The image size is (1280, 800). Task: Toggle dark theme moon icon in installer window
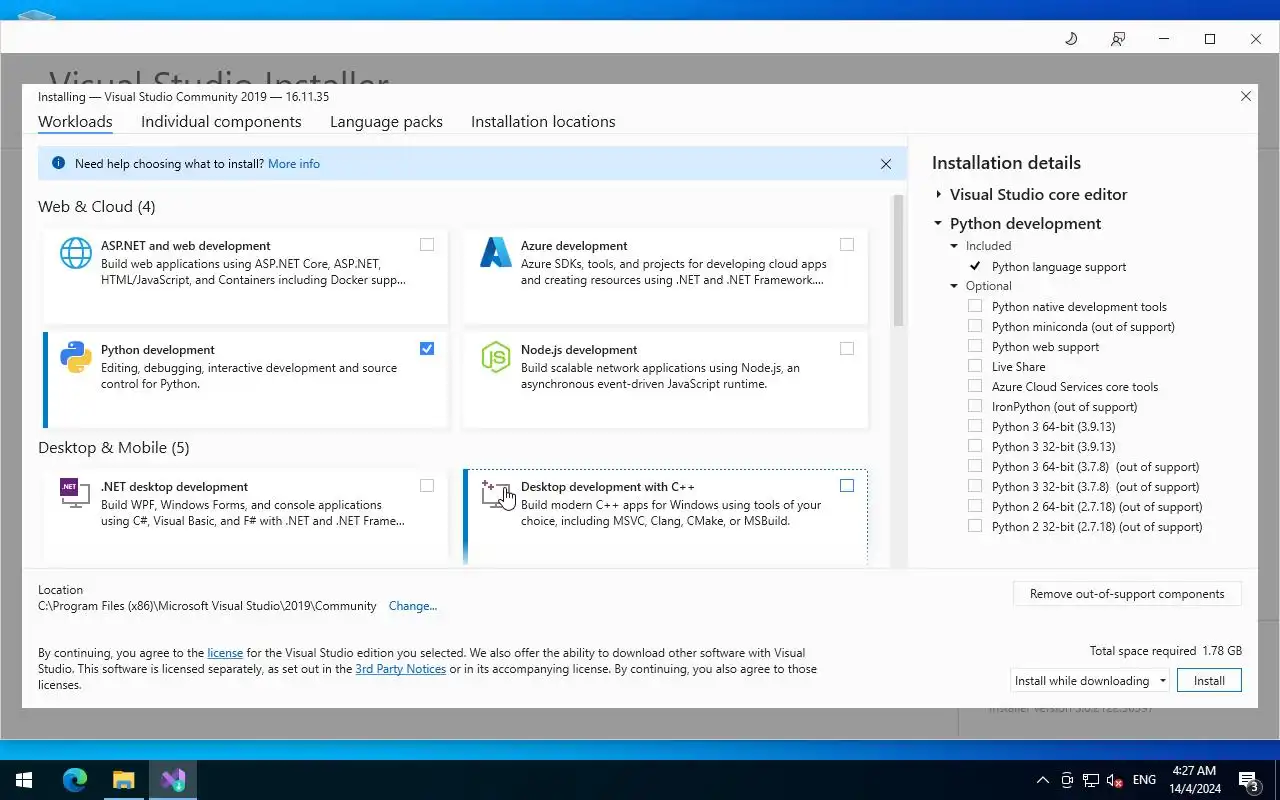point(1071,39)
